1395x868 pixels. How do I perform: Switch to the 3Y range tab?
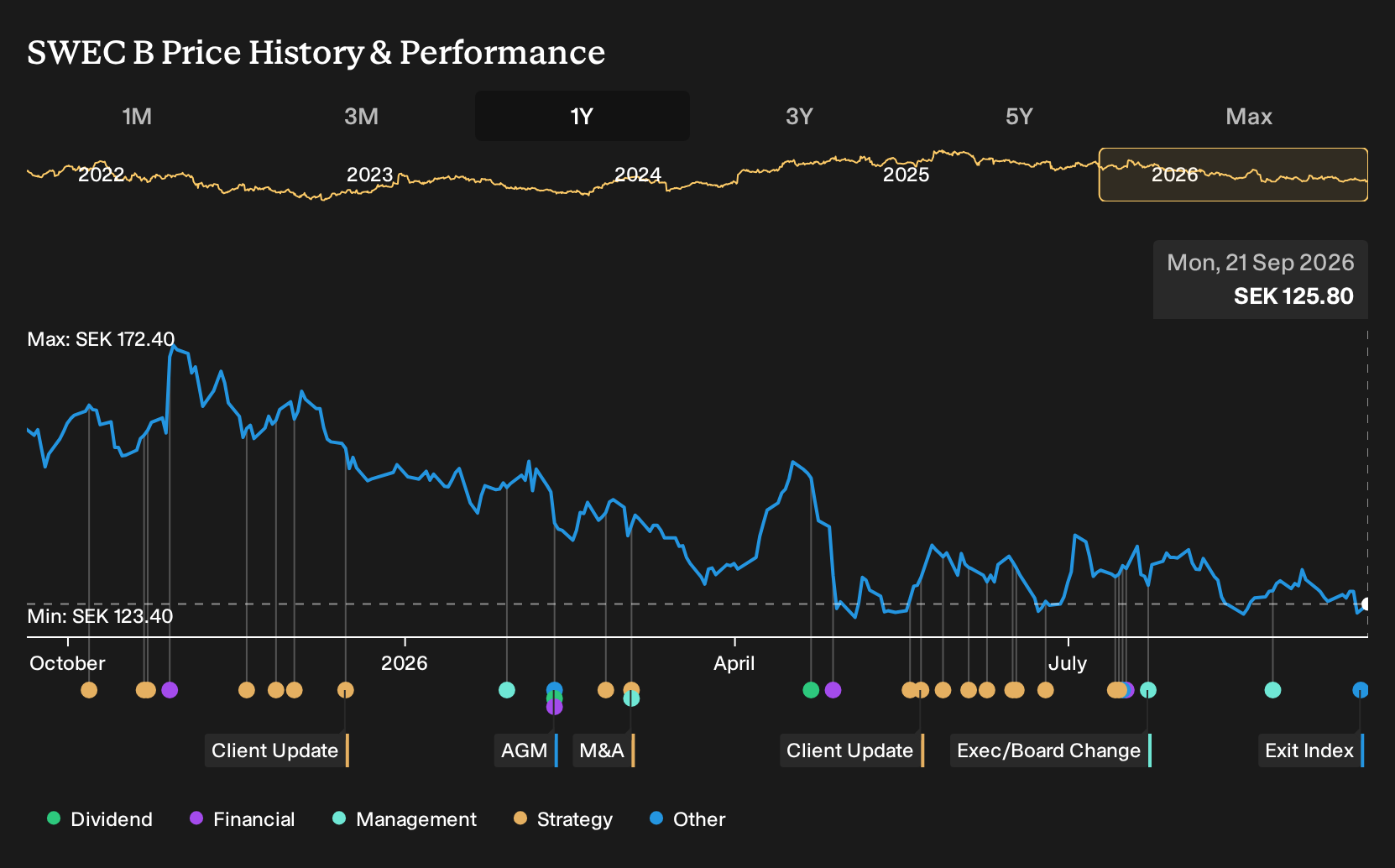(x=799, y=116)
